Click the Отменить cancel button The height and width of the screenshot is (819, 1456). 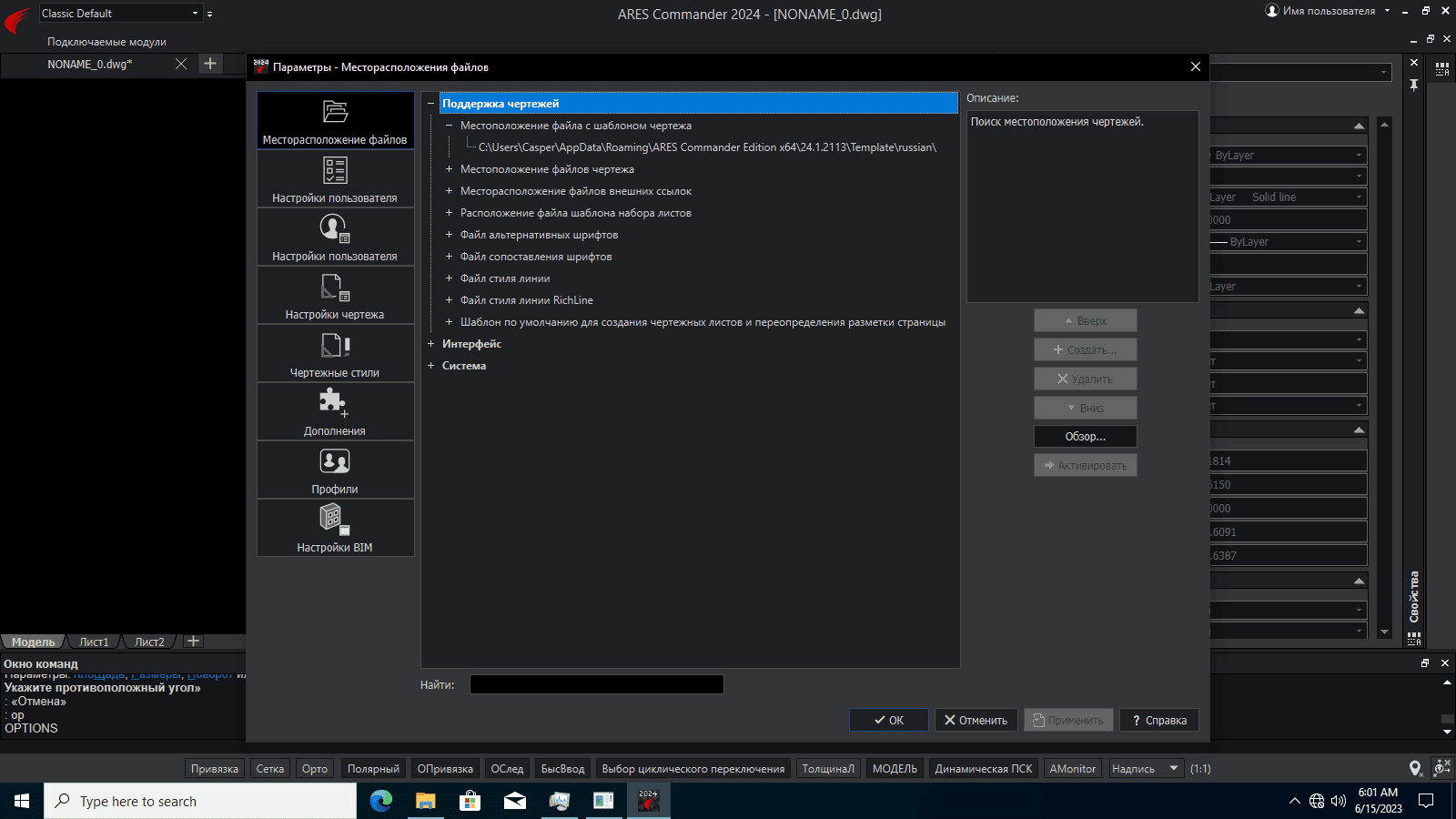(x=976, y=720)
